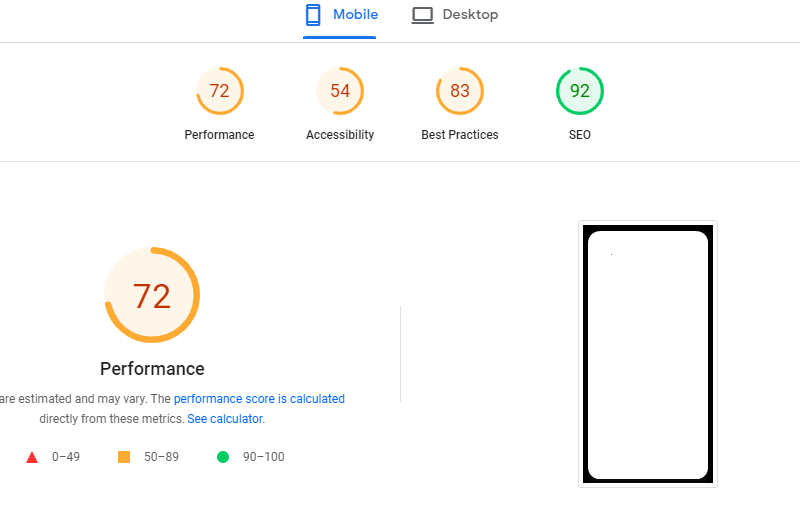The image size is (800, 516).
Task: Open the 'See calculator' link
Action: tap(225, 419)
